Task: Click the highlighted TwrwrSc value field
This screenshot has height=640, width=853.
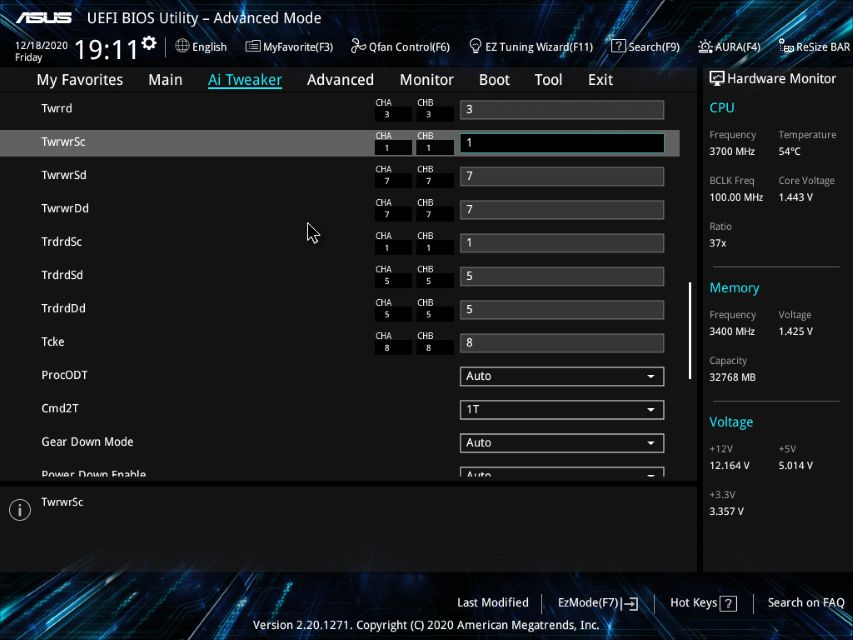Action: pyautogui.click(x=561, y=143)
